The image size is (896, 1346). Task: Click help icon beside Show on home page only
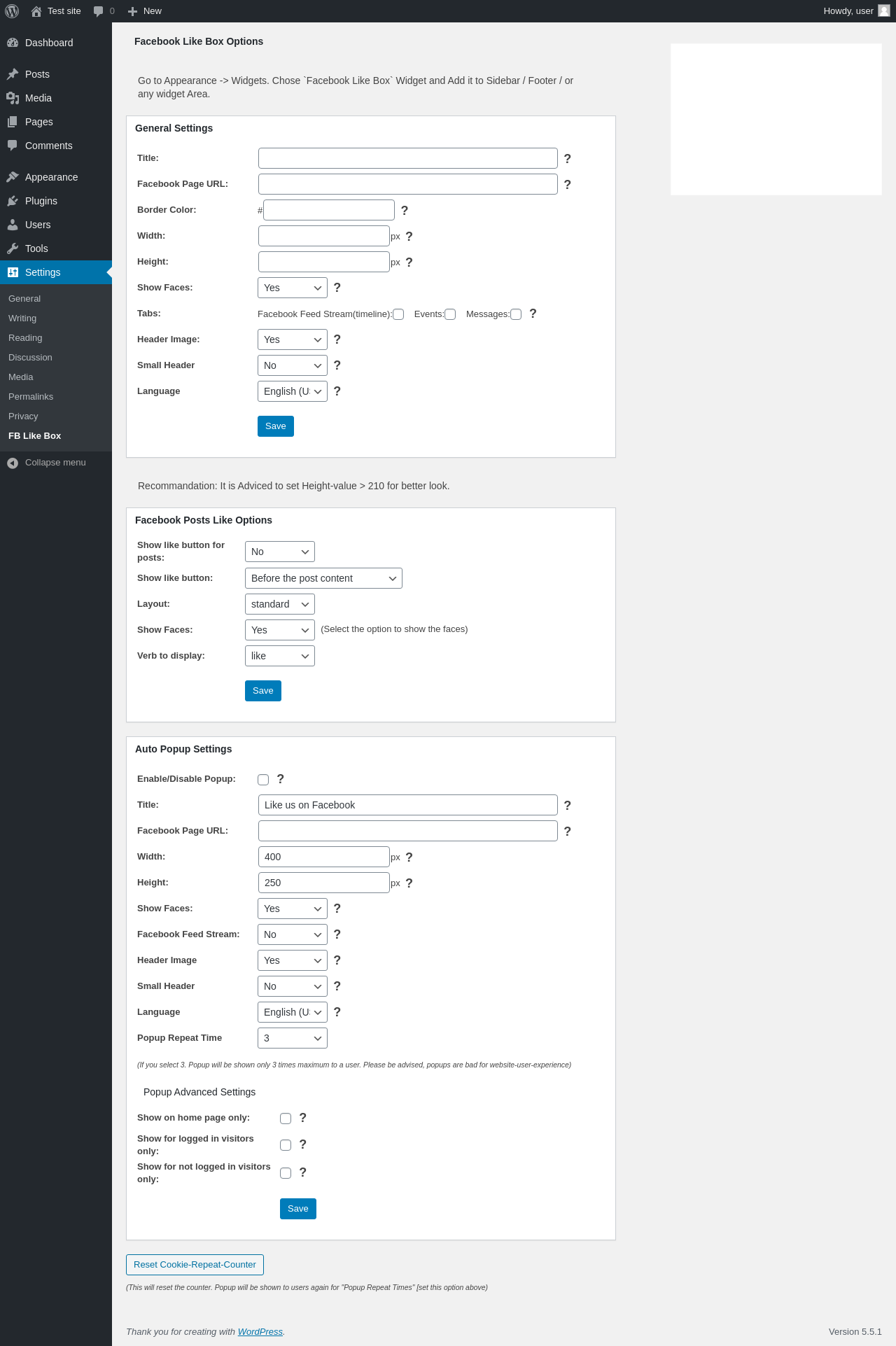[x=303, y=1118]
